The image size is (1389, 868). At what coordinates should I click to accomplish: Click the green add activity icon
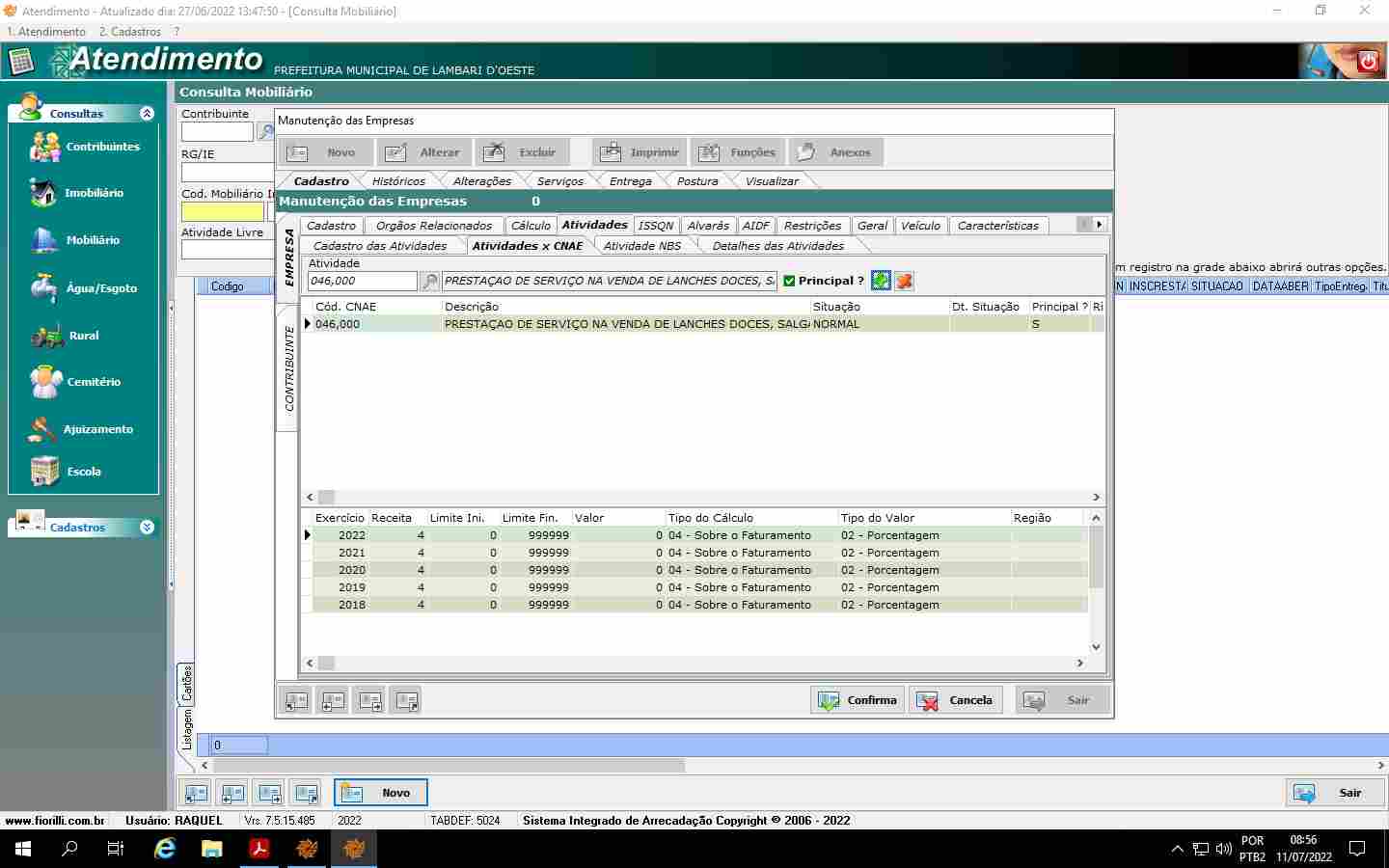click(881, 281)
